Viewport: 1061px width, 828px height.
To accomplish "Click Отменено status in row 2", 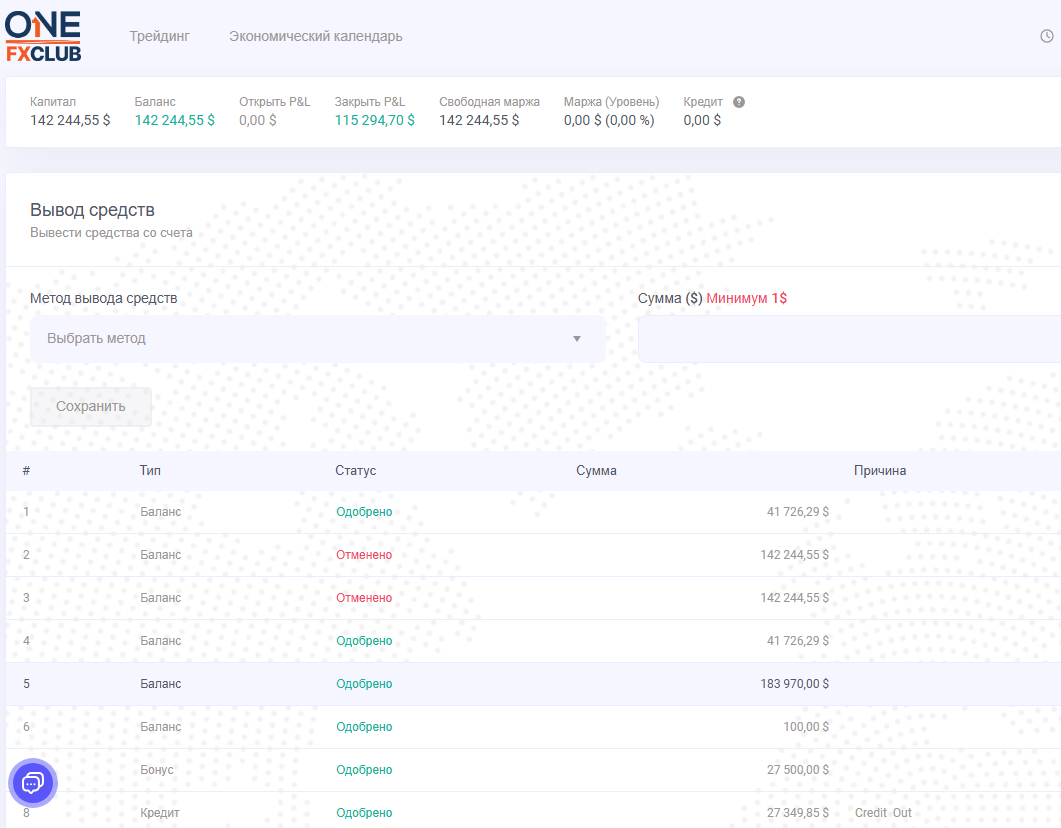I will pos(364,555).
